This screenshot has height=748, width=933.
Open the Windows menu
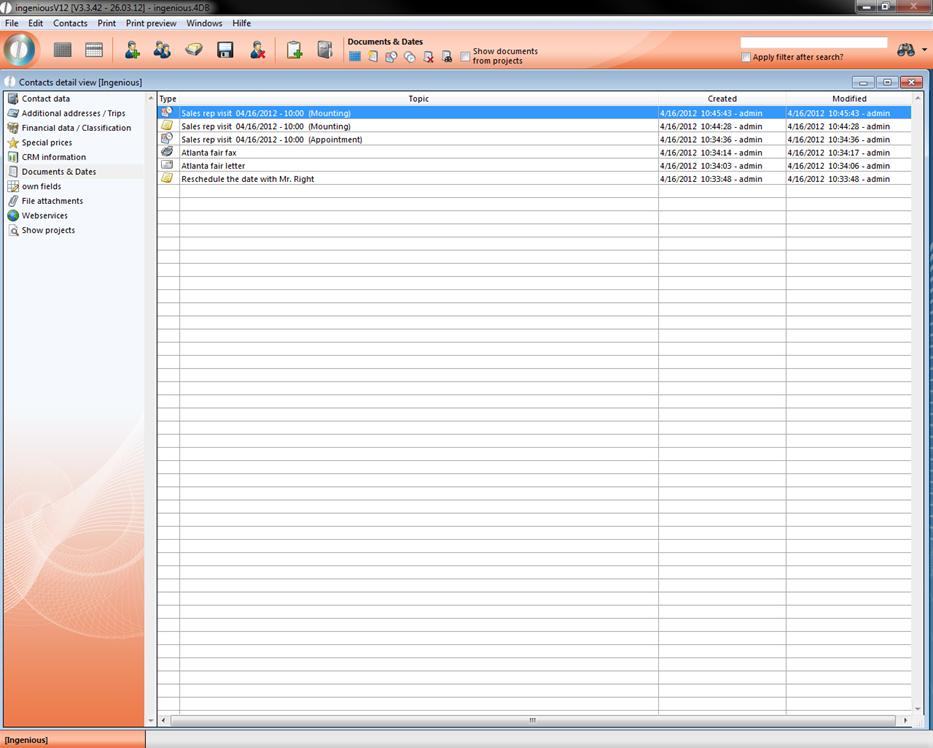204,23
